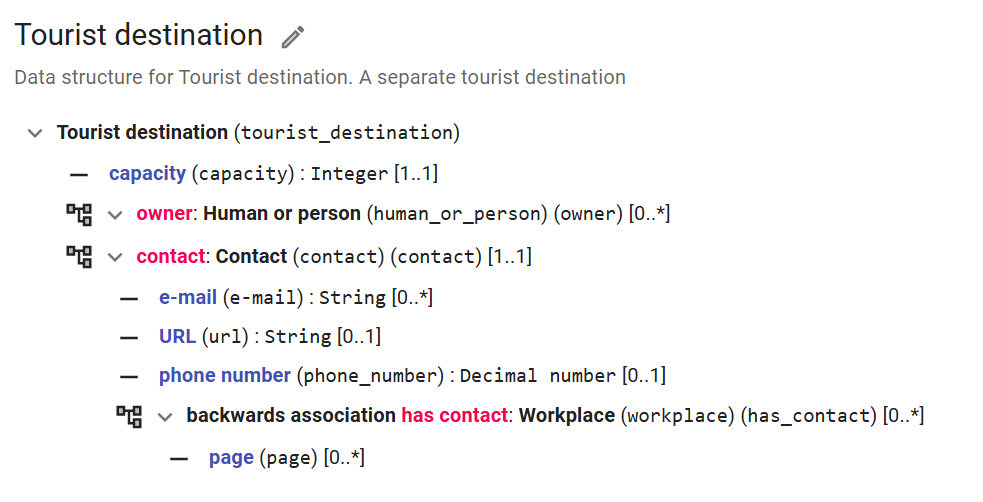The width and height of the screenshot is (983, 502).
Task: Open the phone number attribute link
Action: [x=225, y=376]
